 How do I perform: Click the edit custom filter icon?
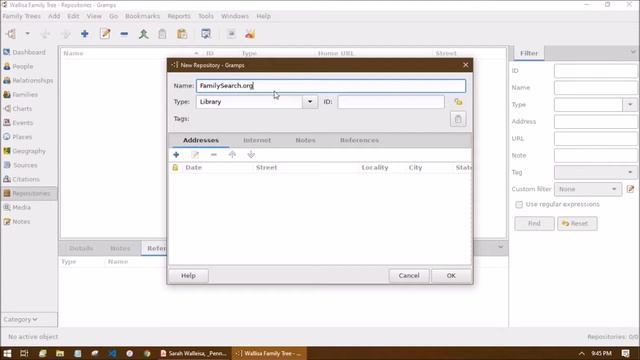631,189
